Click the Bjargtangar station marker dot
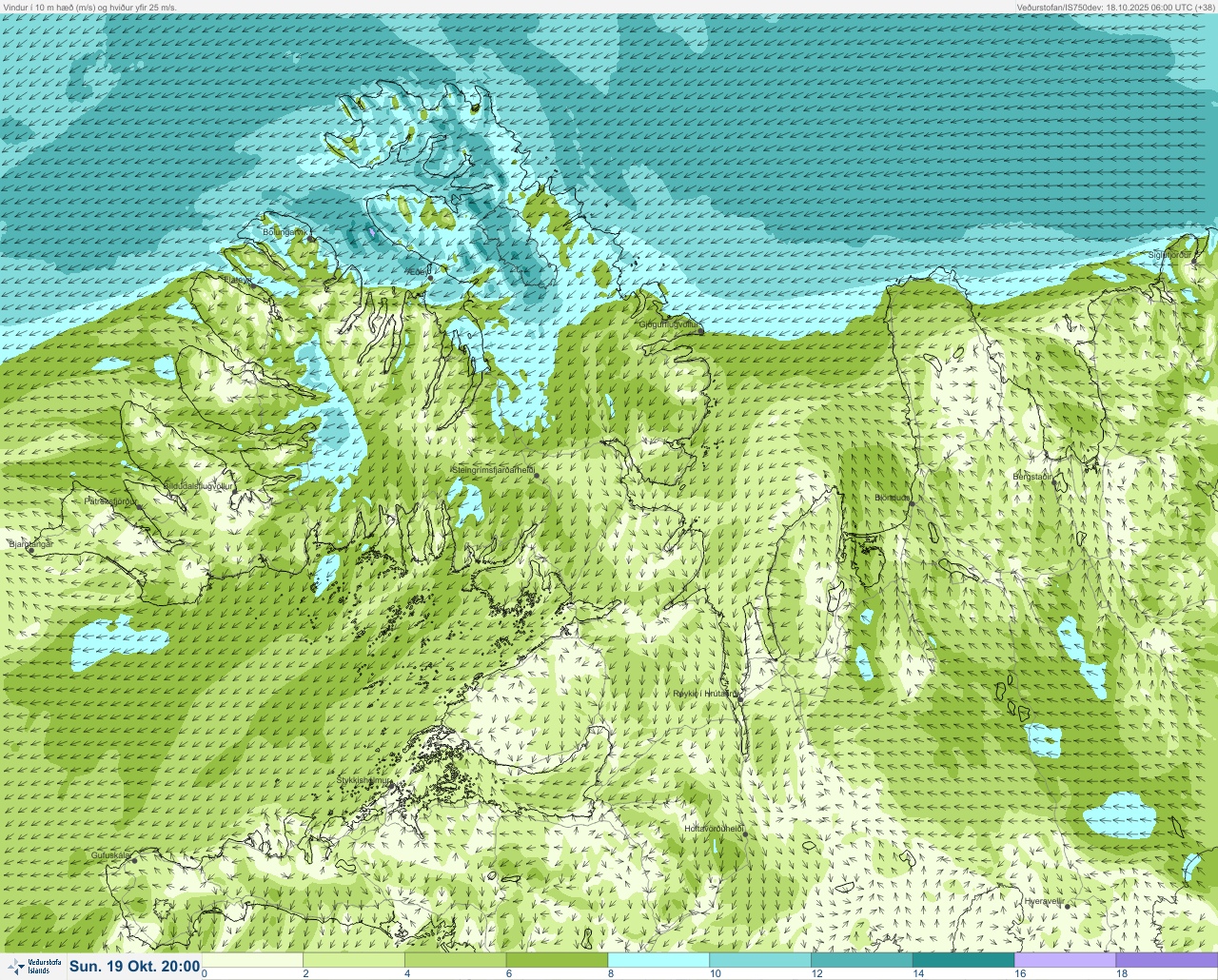Viewport: 1218px width, 980px height. coord(30,551)
